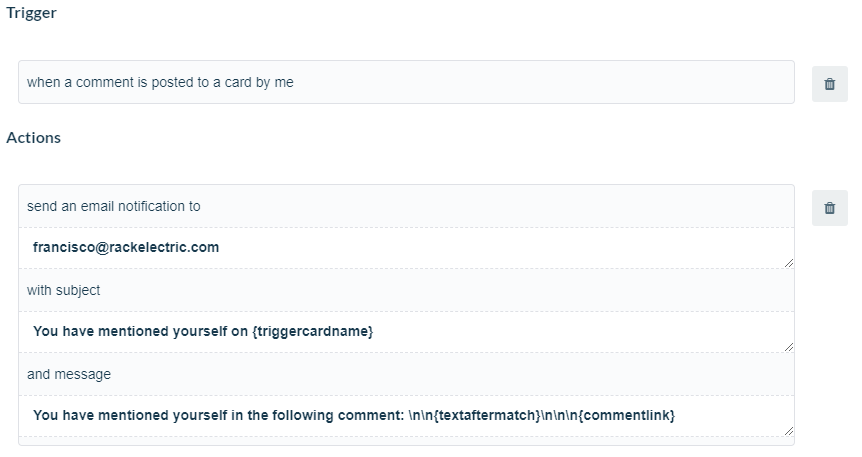The width and height of the screenshot is (862, 457).
Task: Click the Actions section heading
Action: (34, 137)
